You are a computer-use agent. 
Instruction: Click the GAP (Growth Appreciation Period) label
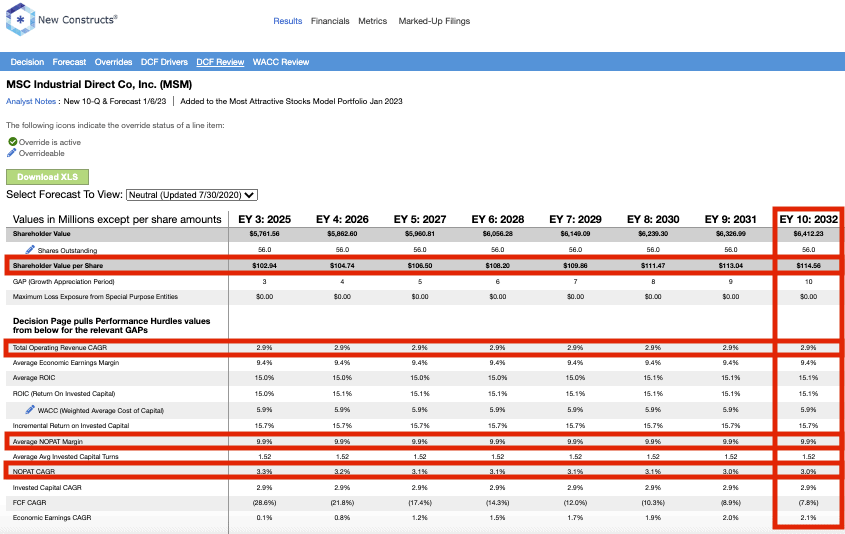point(64,281)
